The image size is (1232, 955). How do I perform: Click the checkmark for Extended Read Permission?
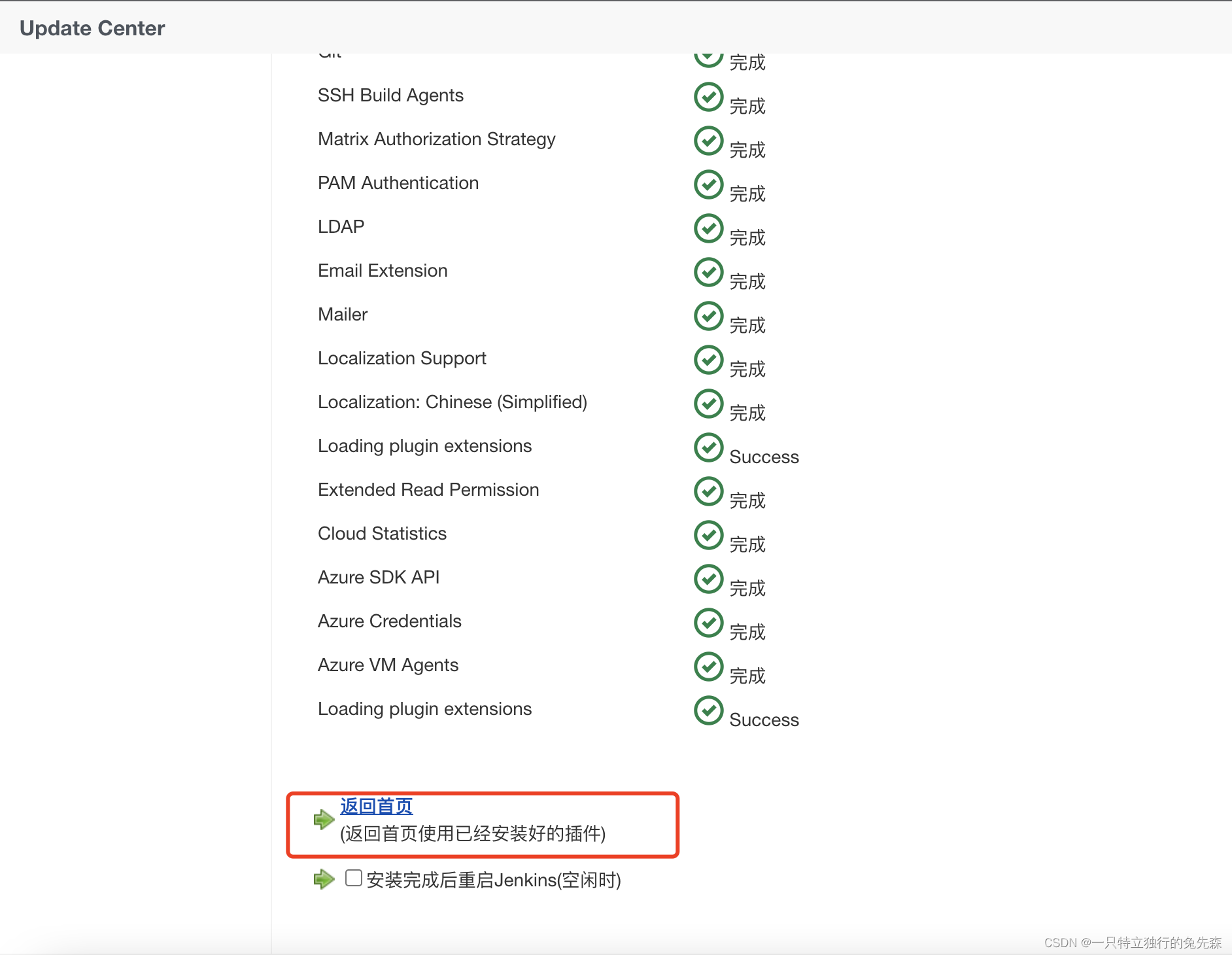tap(708, 491)
